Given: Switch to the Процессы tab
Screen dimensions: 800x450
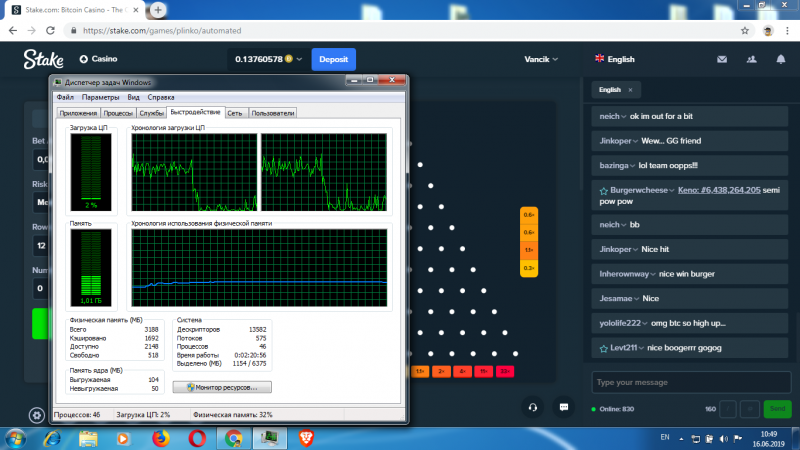Looking at the screenshot, I should tap(118, 113).
